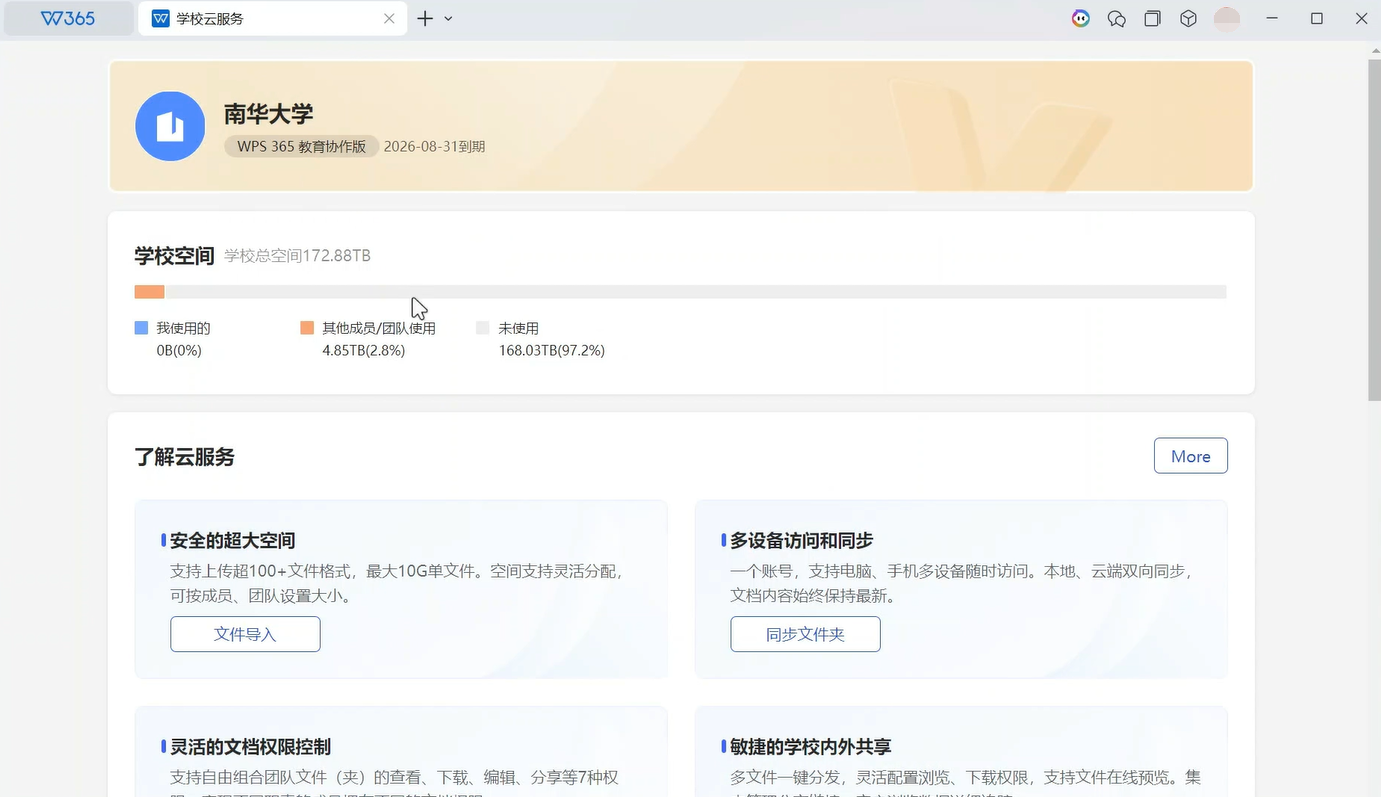Viewport: 1381px width, 797px height.
Task: Click the multi-window stack icon
Action: tap(1153, 18)
